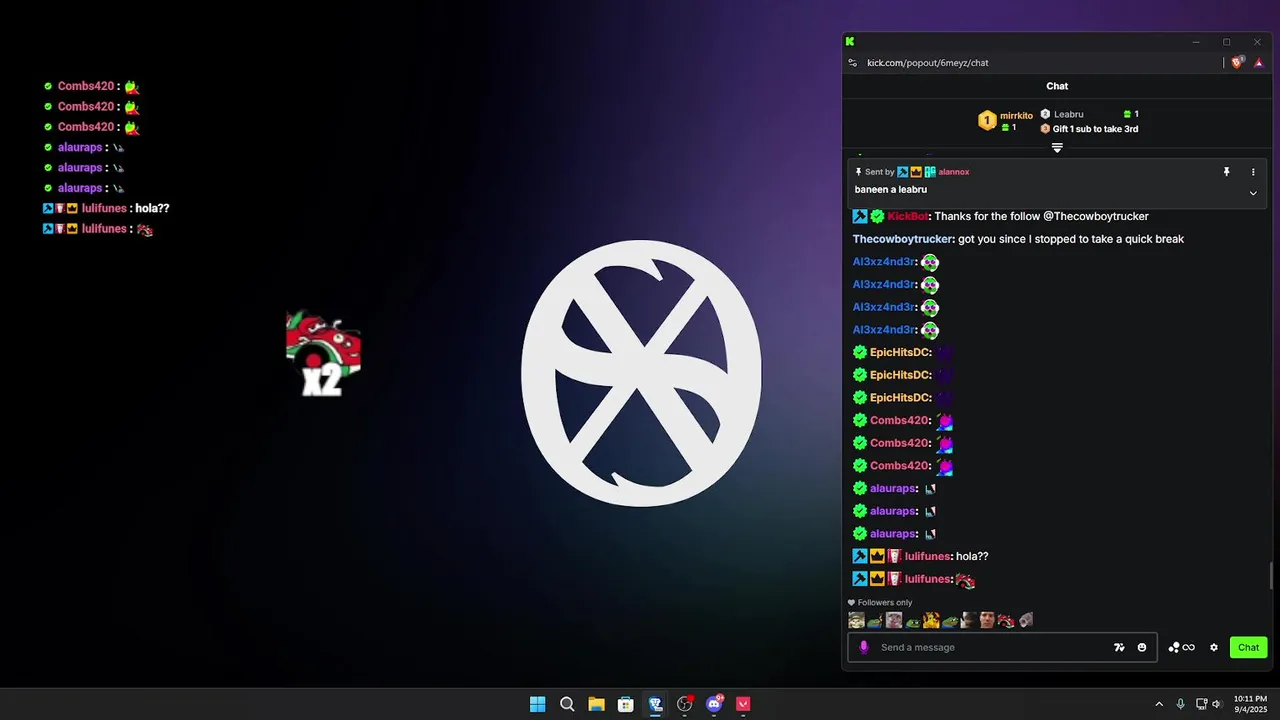This screenshot has width=1280, height=720.
Task: Open the chat text translation icon
Action: tap(1119, 647)
